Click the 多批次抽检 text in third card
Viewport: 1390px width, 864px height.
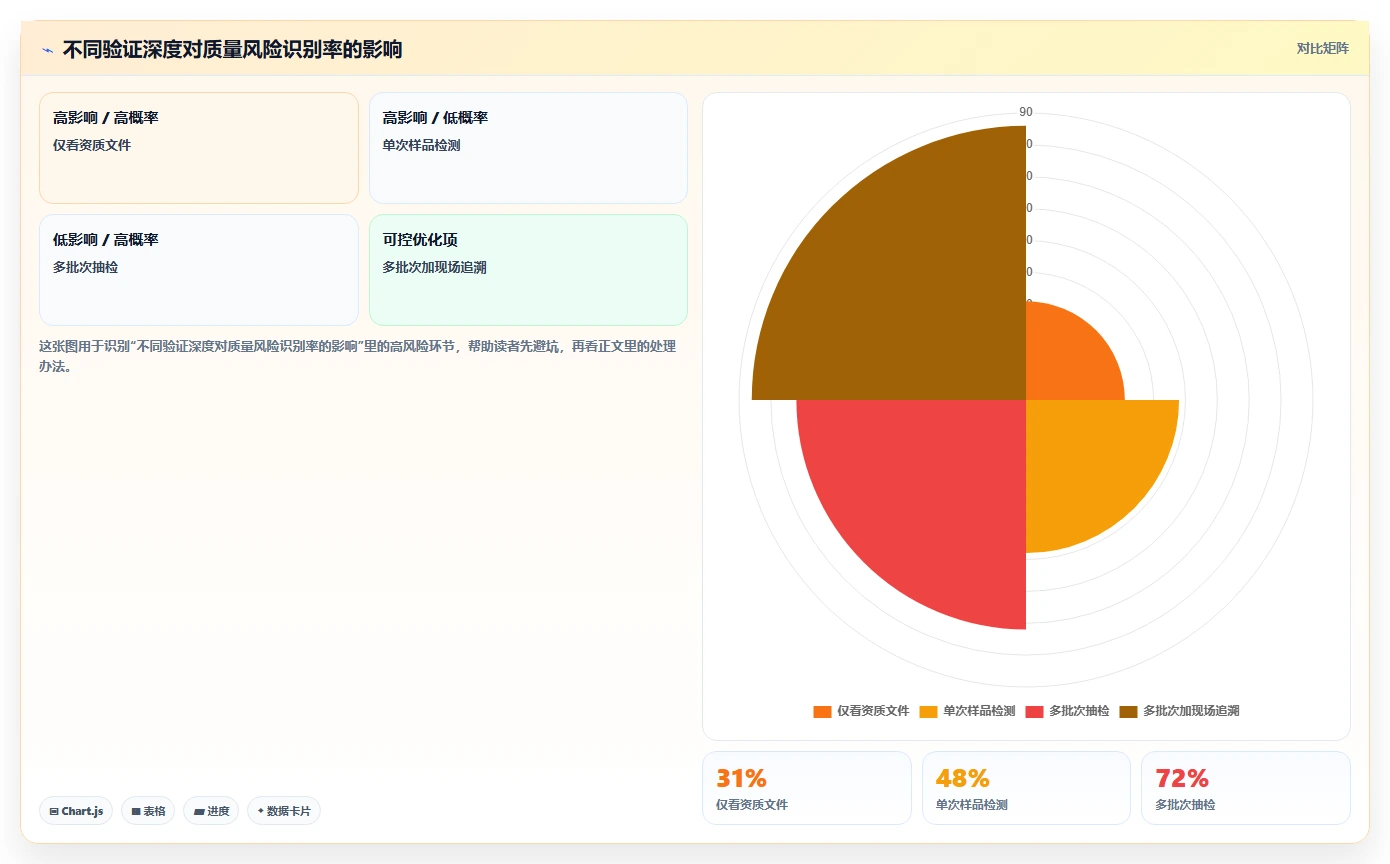pos(85,267)
